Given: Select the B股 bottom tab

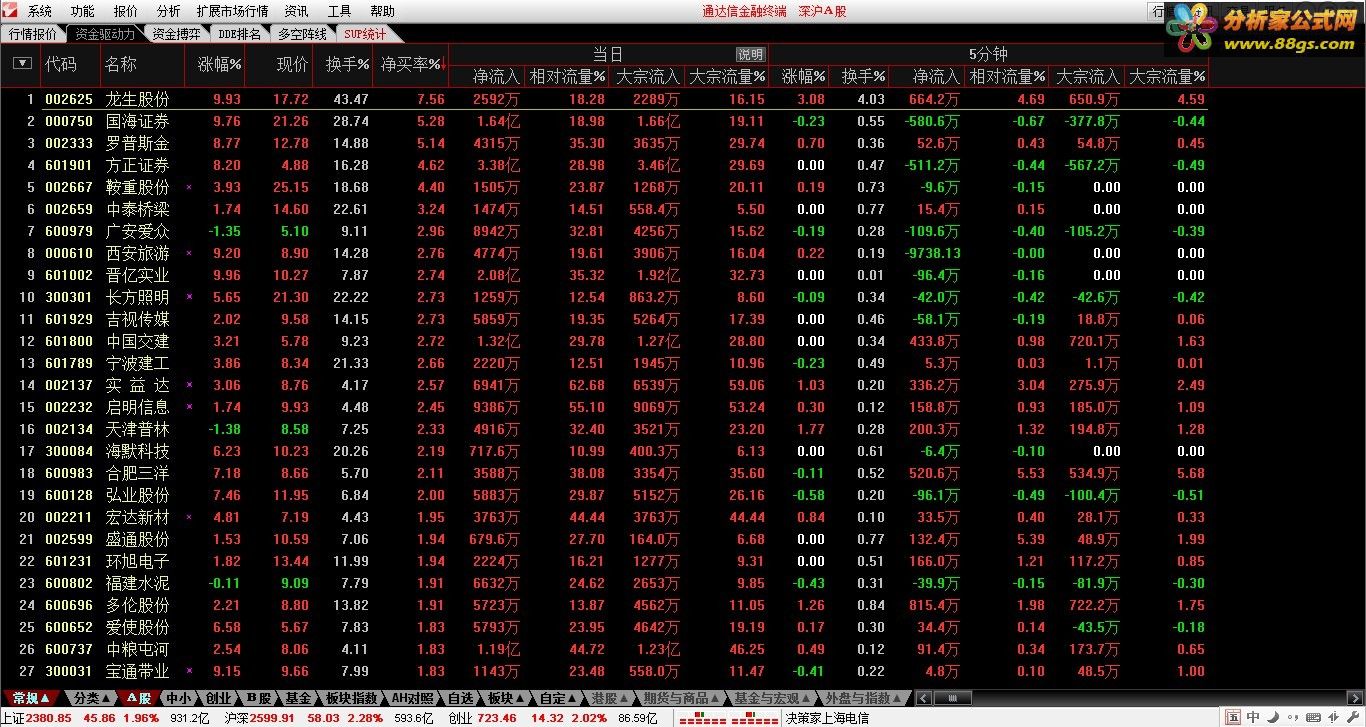Looking at the screenshot, I should tap(259, 698).
